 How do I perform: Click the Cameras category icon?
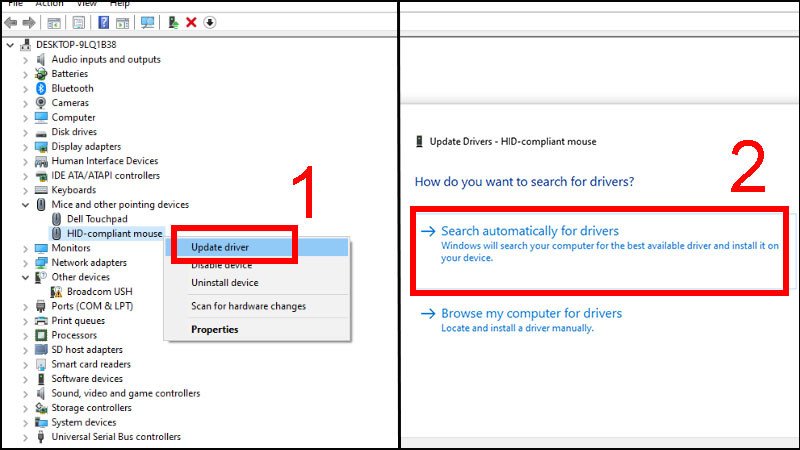click(41, 103)
